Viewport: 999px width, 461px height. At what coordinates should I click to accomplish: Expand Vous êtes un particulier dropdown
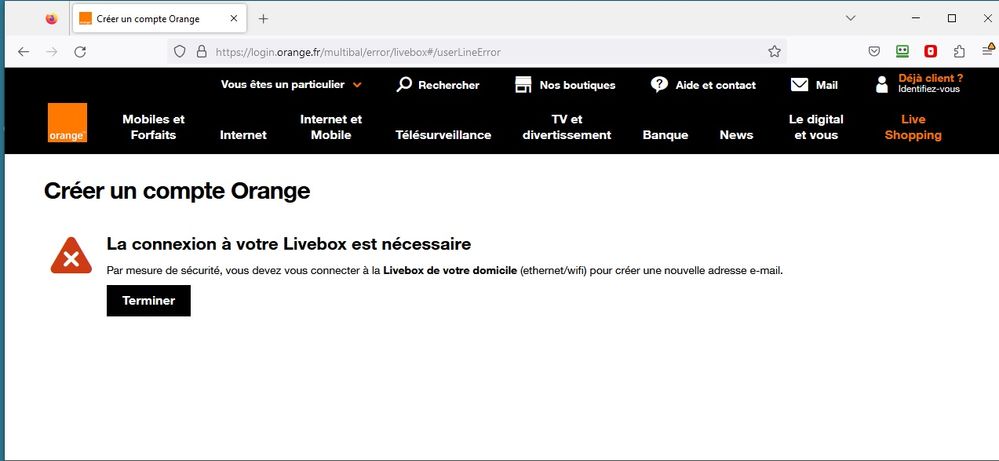click(292, 85)
